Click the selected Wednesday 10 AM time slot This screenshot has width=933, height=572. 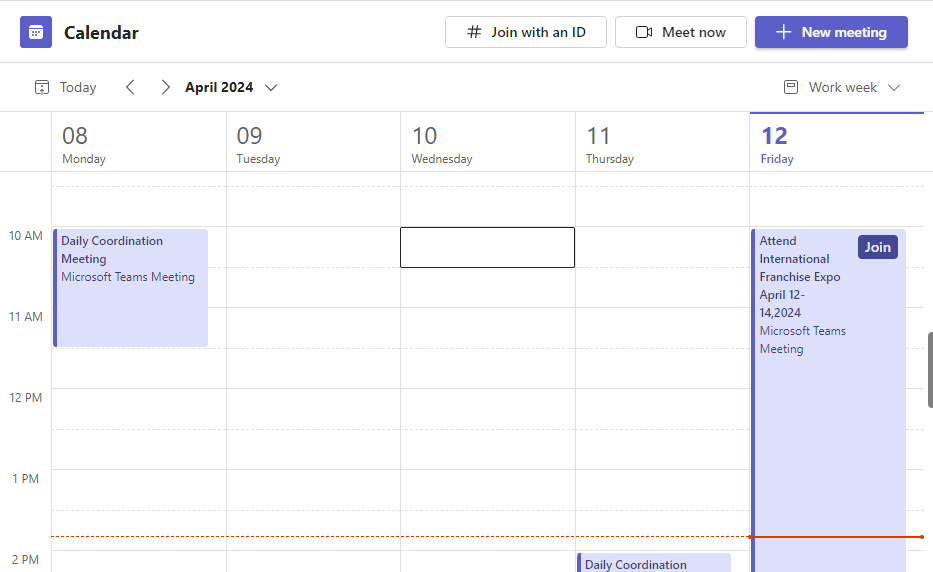pyautogui.click(x=487, y=247)
